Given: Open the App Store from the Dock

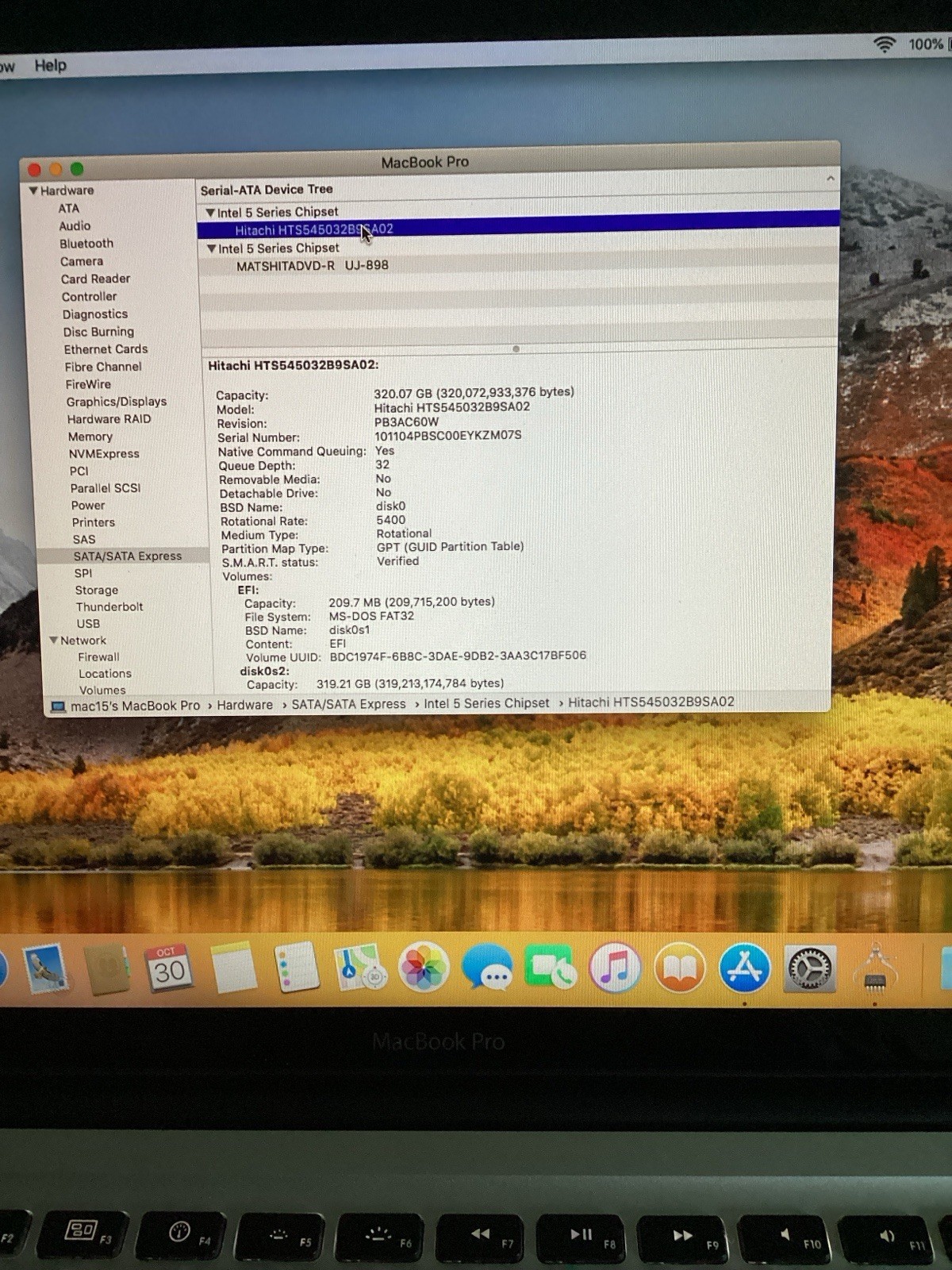Looking at the screenshot, I should (744, 968).
